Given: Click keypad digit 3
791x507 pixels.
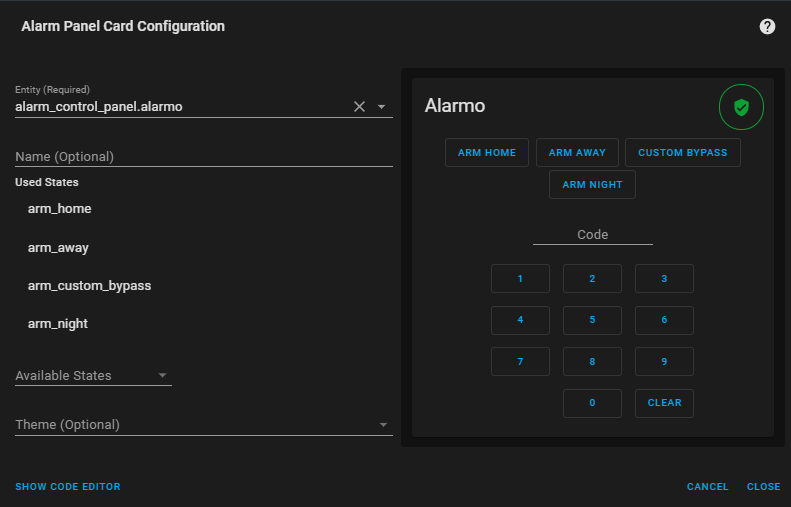Looking at the screenshot, I should coord(664,278).
